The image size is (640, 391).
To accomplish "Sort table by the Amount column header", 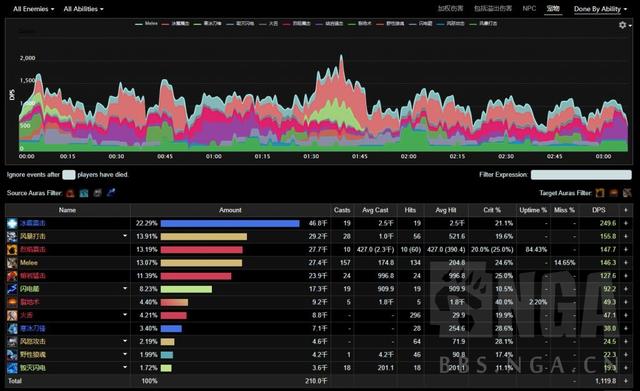I will [230, 210].
